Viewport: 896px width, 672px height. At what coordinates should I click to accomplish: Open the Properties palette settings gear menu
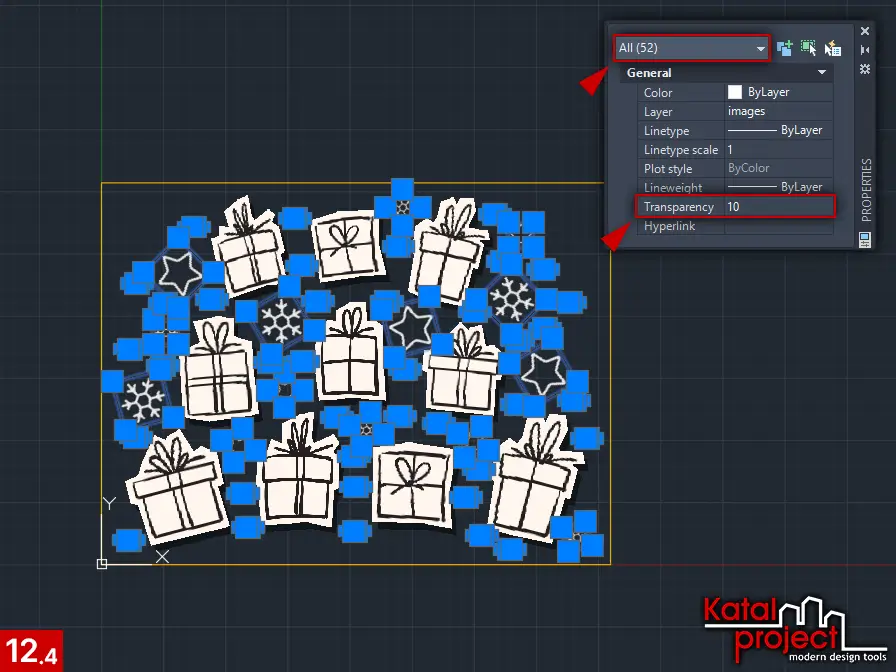click(865, 68)
